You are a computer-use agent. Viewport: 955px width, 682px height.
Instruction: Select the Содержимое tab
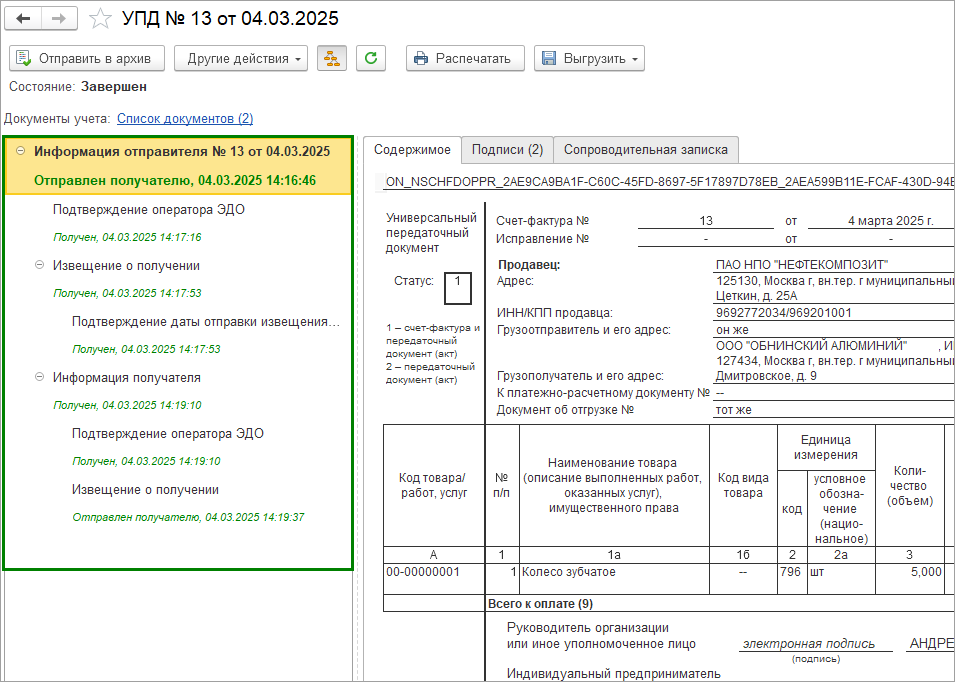[x=412, y=150]
